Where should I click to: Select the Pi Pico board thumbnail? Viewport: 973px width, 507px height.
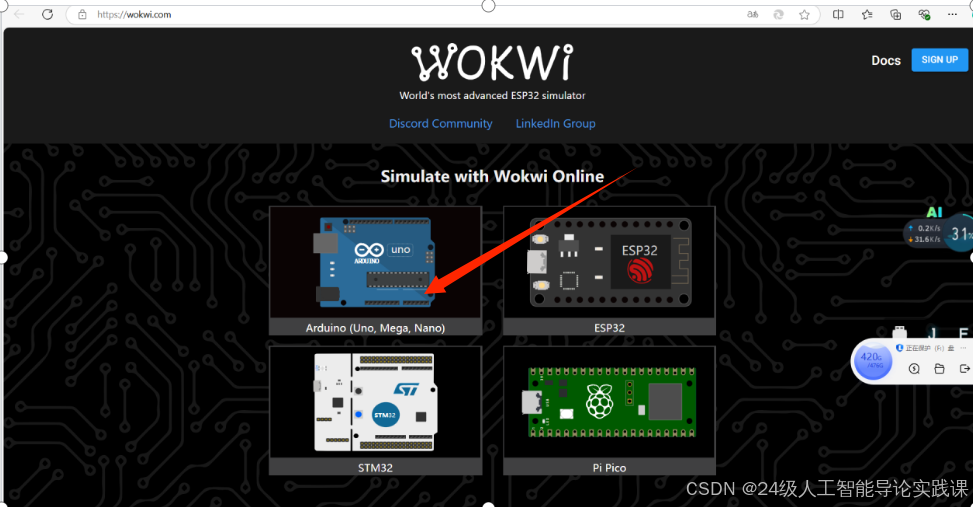click(x=609, y=402)
